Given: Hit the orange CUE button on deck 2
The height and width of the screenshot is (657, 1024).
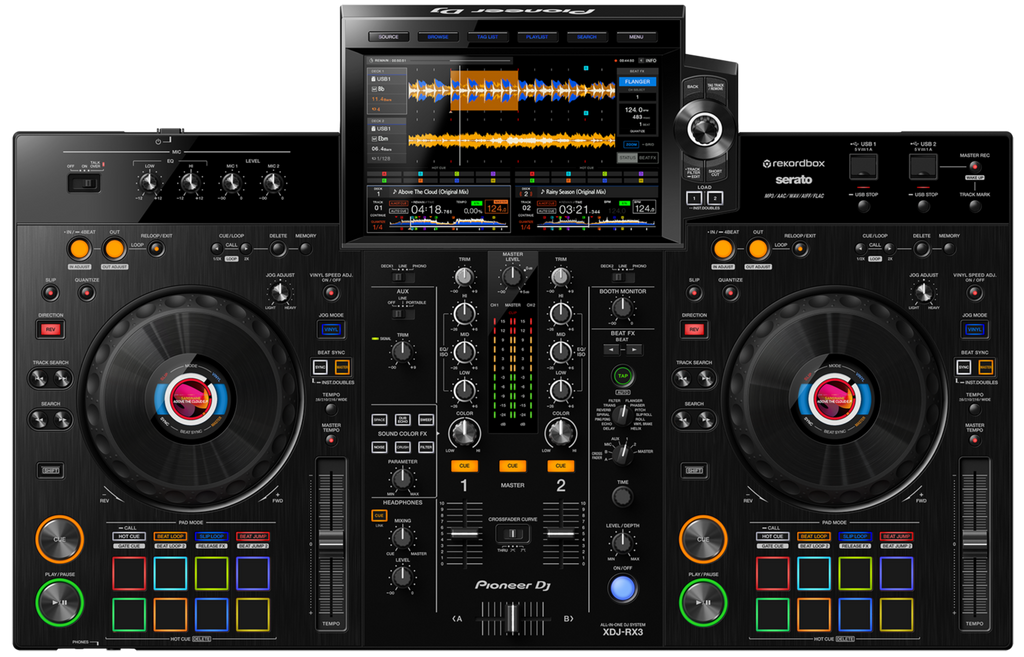Looking at the screenshot, I should tap(703, 539).
